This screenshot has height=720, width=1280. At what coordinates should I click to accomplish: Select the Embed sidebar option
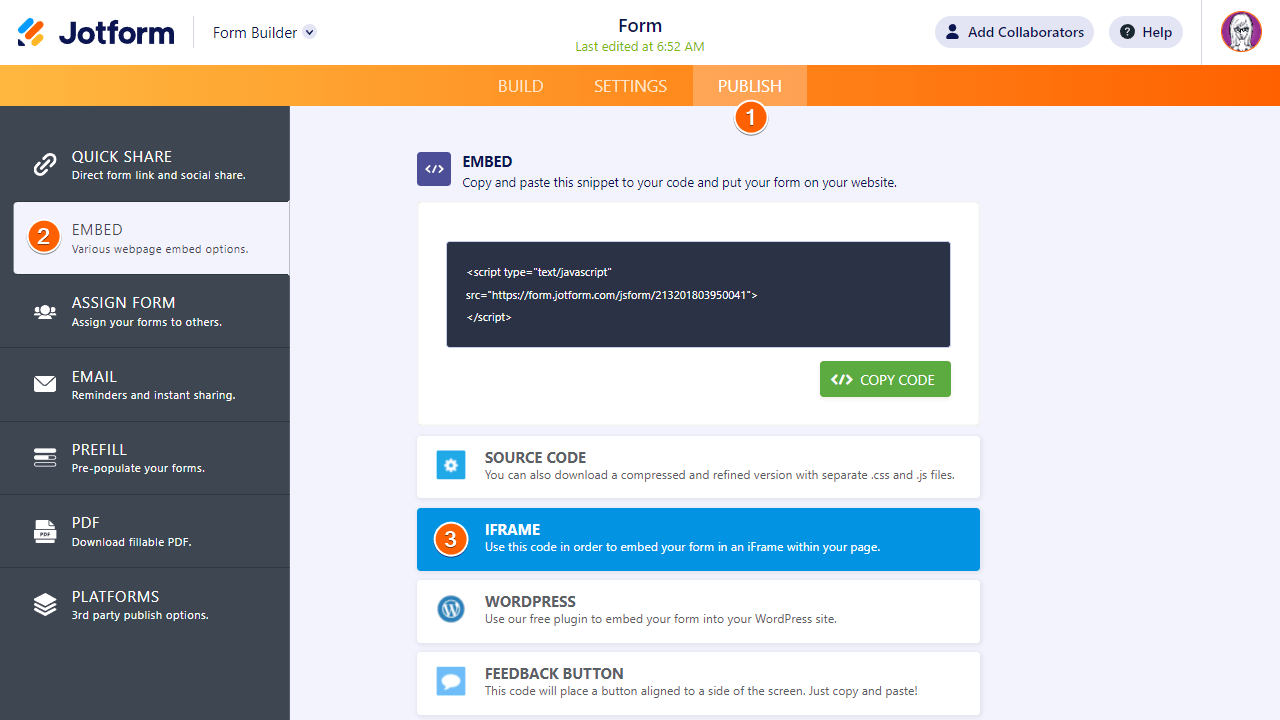151,238
